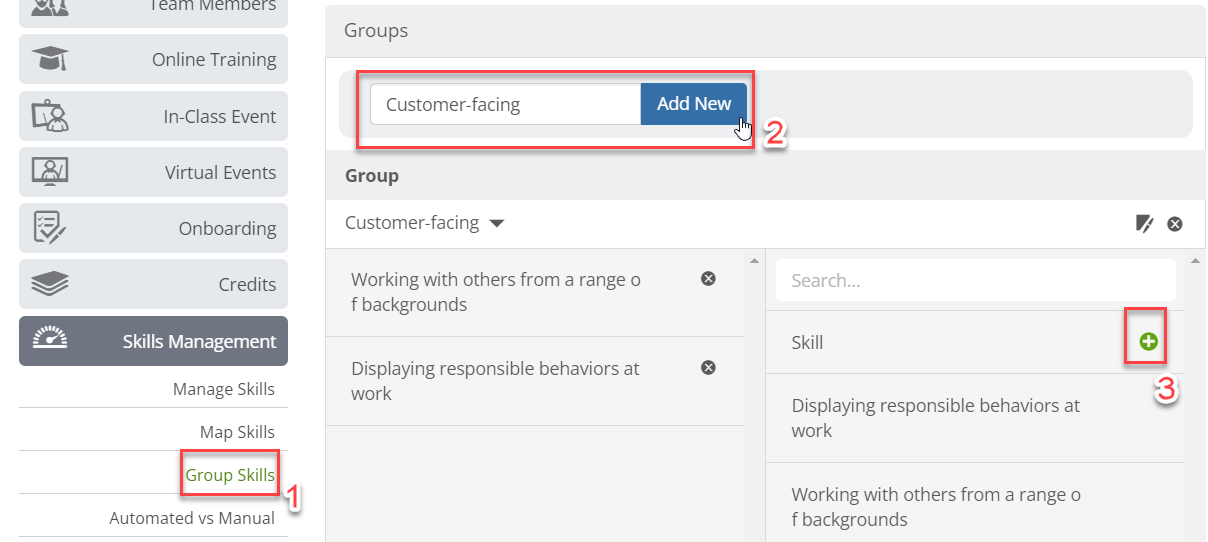The width and height of the screenshot is (1208, 542).
Task: Click the Virtual Events monitor icon
Action: (x=50, y=172)
